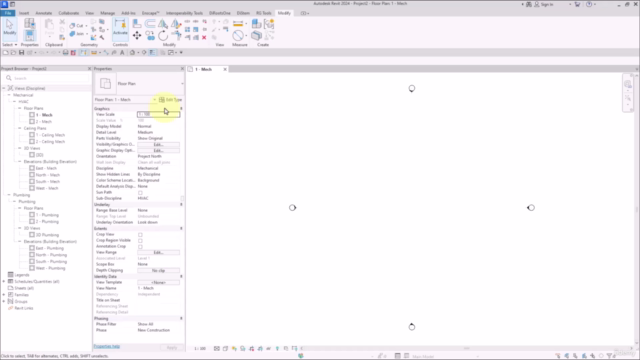This screenshot has height=360, width=640.
Task: Click the west elevation marker in the view
Action: pos(292,208)
